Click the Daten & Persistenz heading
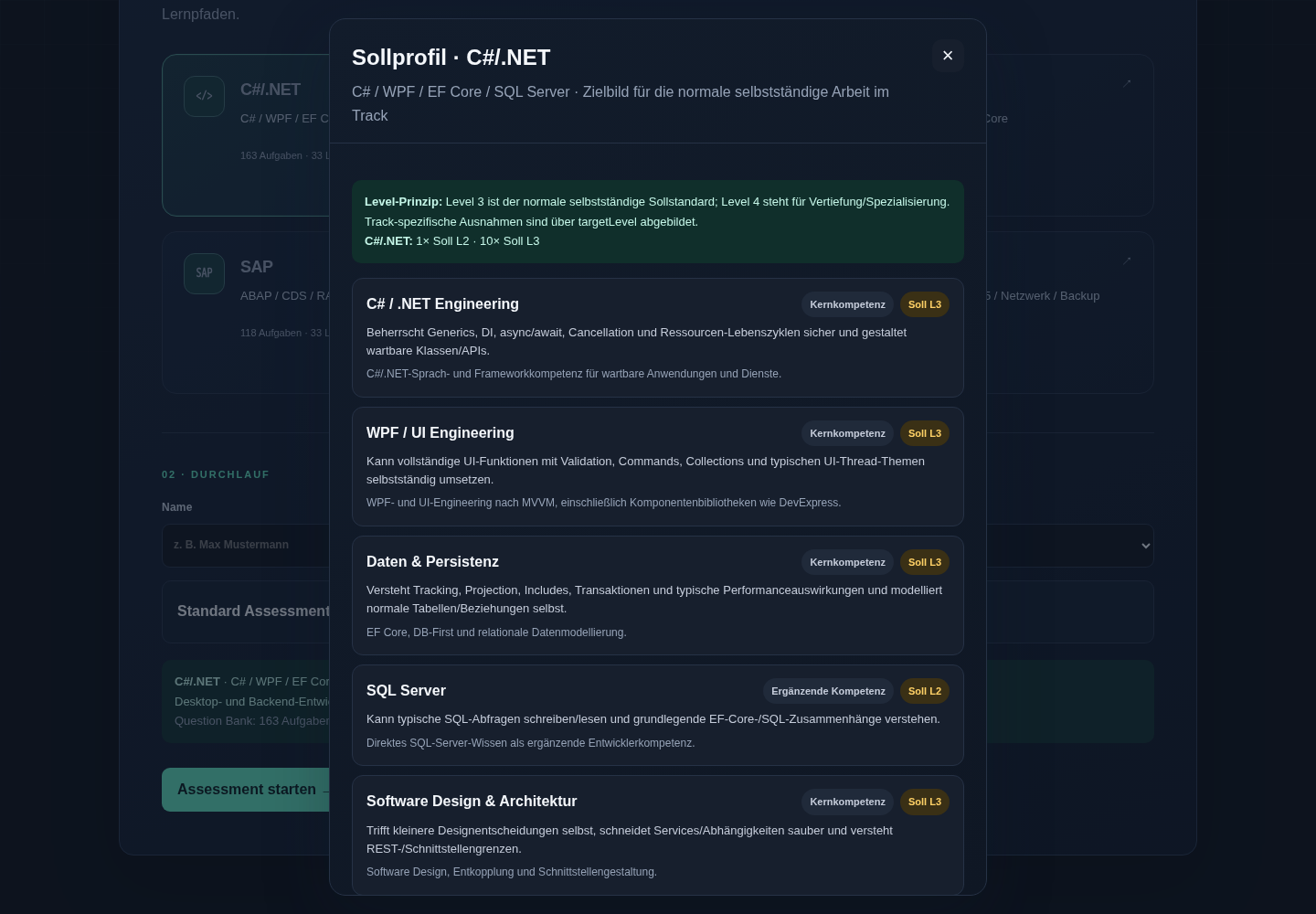This screenshot has width=1316, height=914. [x=432, y=562]
